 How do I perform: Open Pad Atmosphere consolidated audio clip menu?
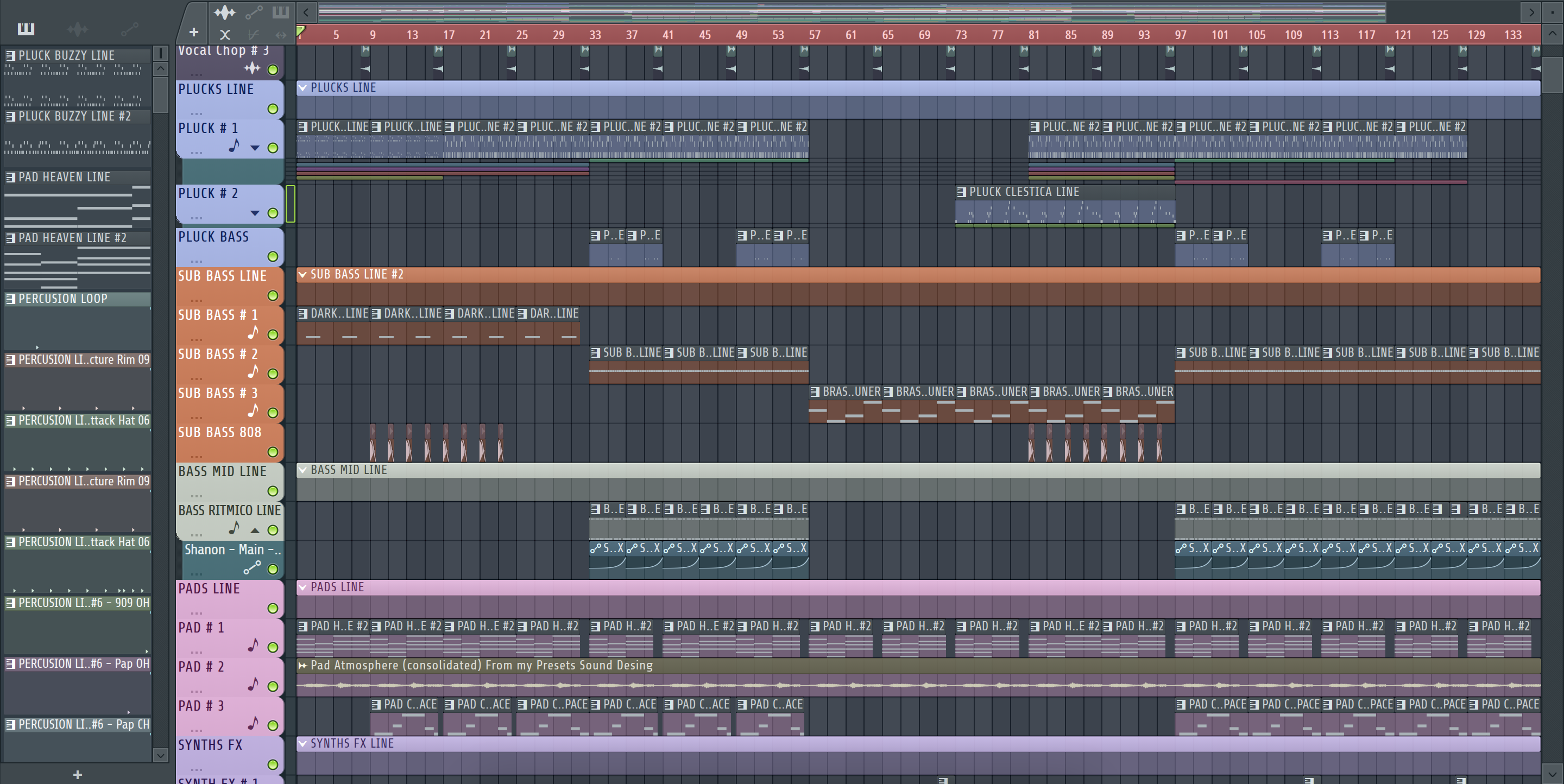tap(302, 666)
